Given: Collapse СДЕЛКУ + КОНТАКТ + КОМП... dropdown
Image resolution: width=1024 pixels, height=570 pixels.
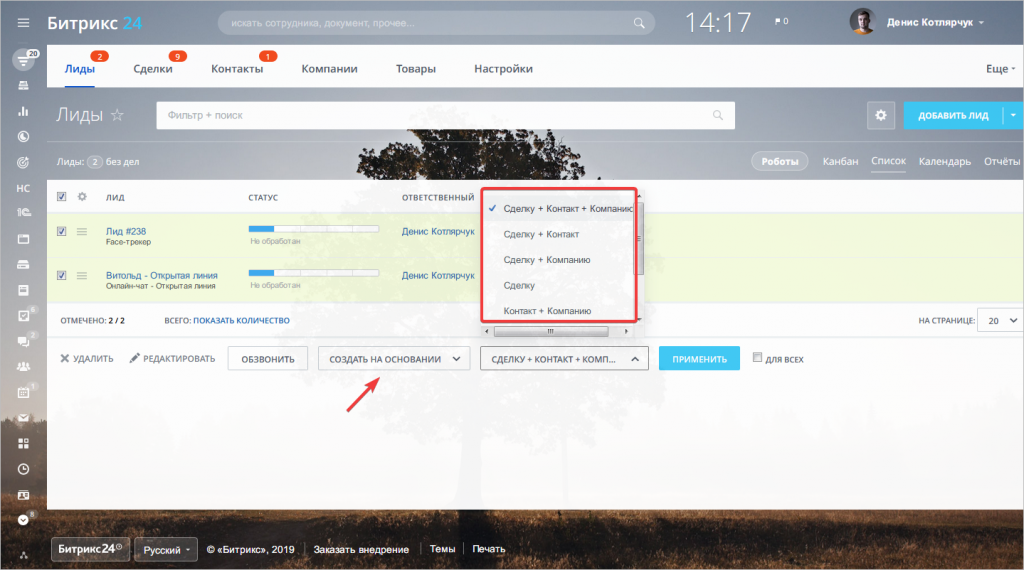Looking at the screenshot, I should (564, 358).
